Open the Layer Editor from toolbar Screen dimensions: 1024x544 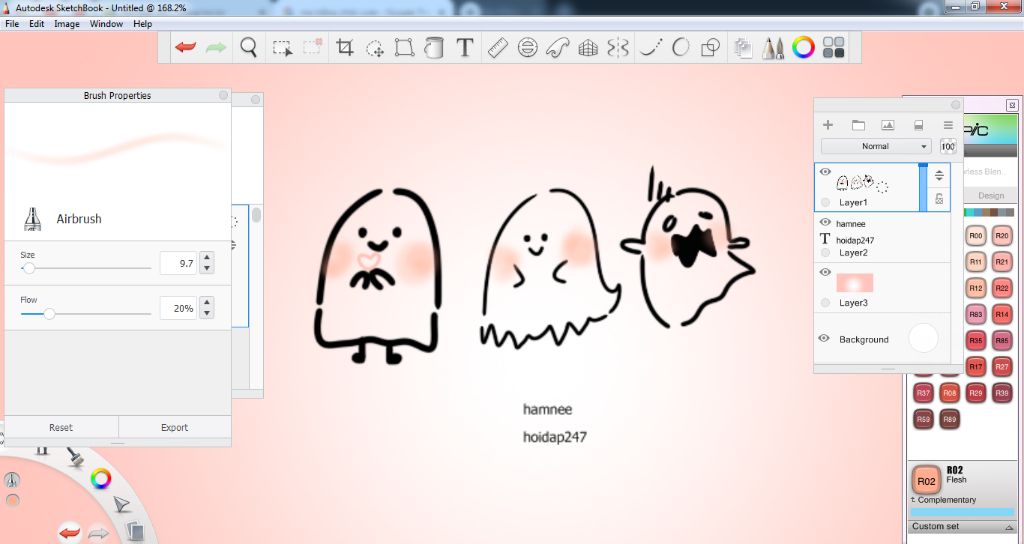[x=742, y=48]
